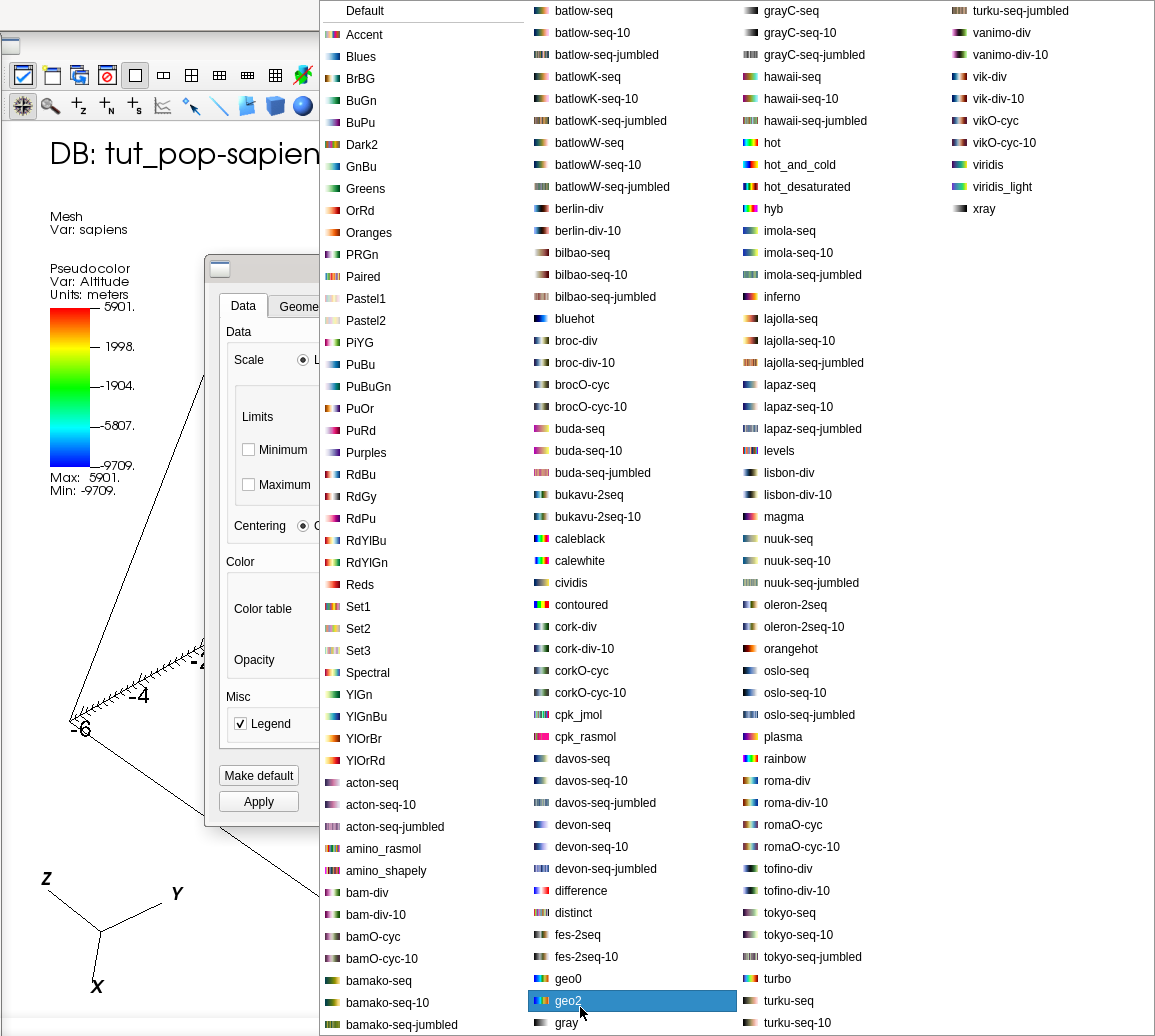Click the Apply button

tap(258, 802)
